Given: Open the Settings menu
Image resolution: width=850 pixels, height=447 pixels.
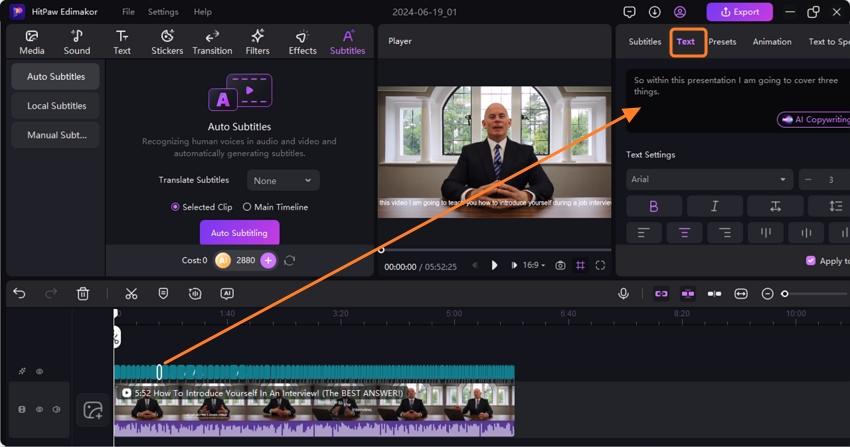Looking at the screenshot, I should coord(163,12).
